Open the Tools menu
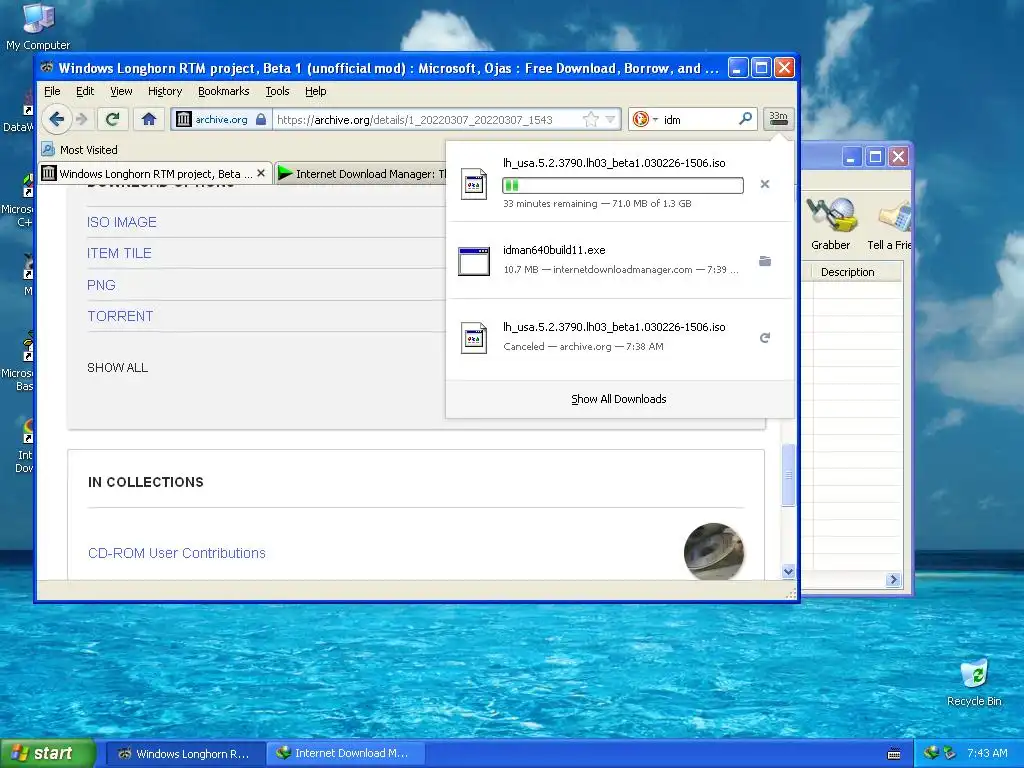This screenshot has width=1024, height=768. (x=277, y=91)
